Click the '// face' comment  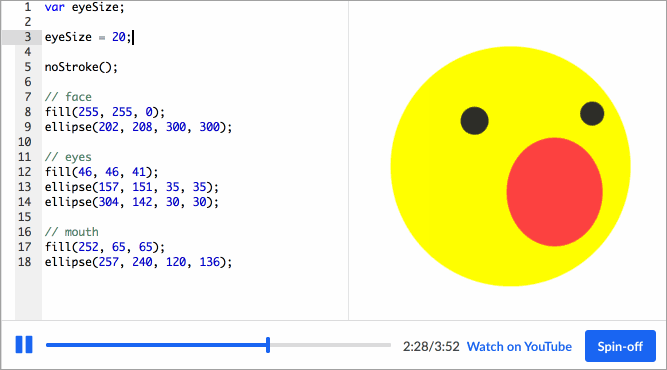click(68, 97)
